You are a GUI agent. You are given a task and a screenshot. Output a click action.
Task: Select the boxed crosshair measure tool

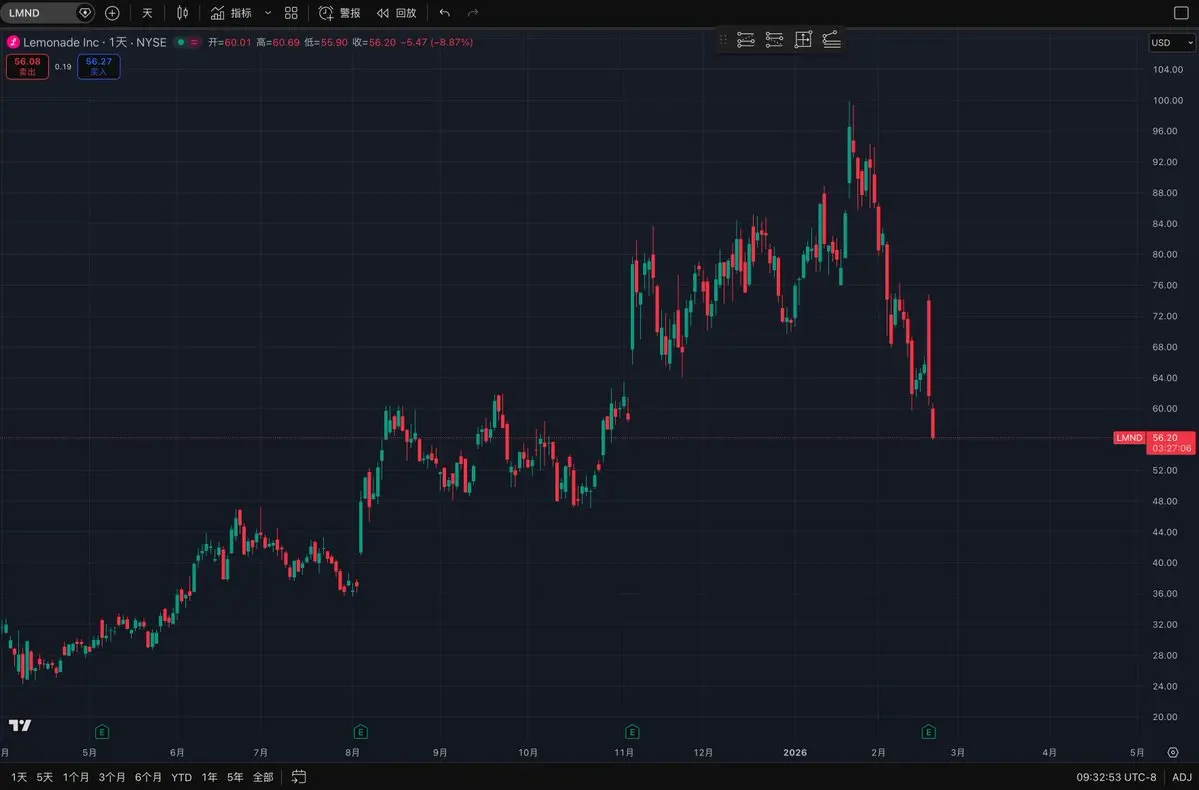pyautogui.click(x=803, y=40)
